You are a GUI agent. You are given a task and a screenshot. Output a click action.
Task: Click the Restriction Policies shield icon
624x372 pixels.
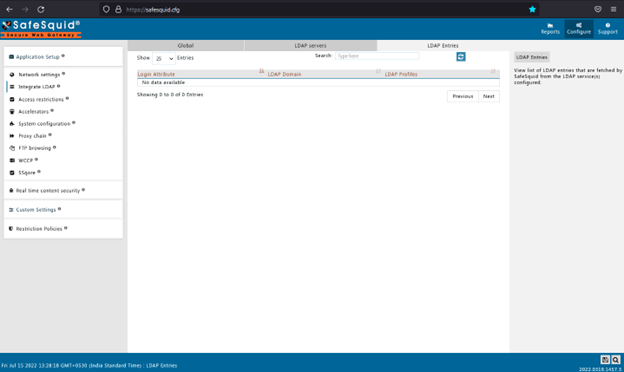tap(11, 229)
